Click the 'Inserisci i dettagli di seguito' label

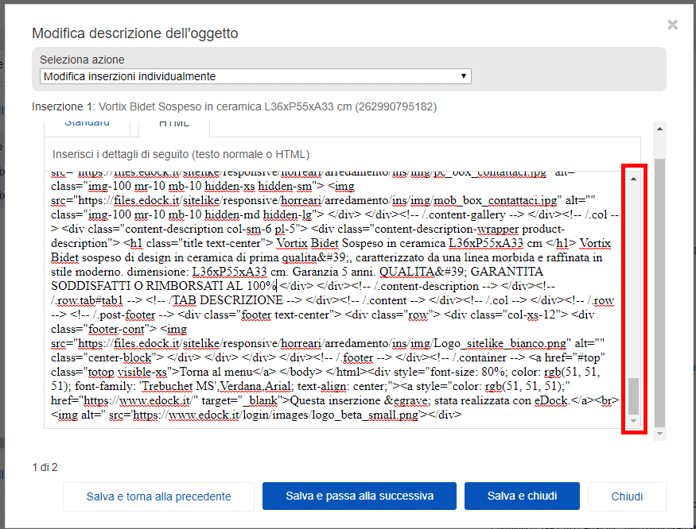point(181,154)
